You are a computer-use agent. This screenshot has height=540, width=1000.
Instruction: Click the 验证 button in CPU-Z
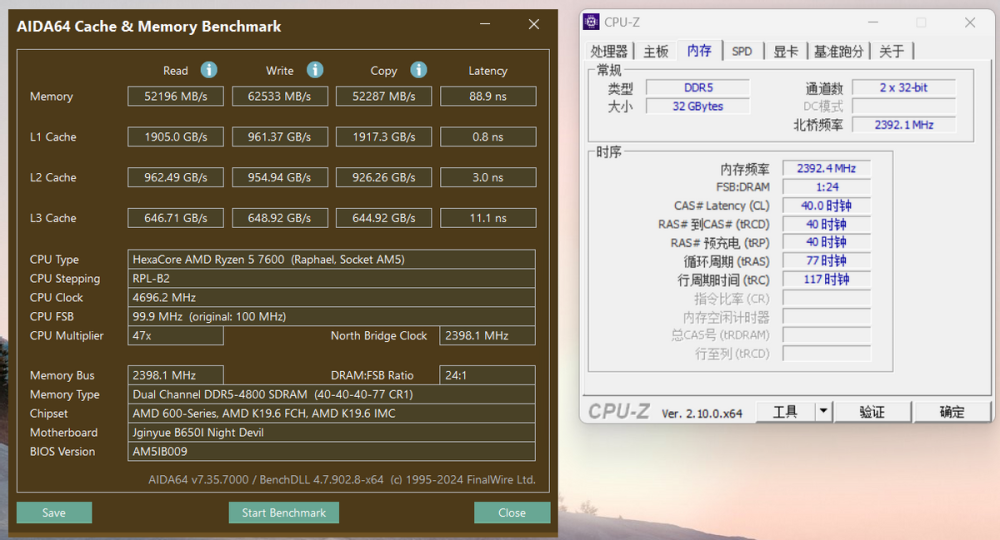point(872,412)
